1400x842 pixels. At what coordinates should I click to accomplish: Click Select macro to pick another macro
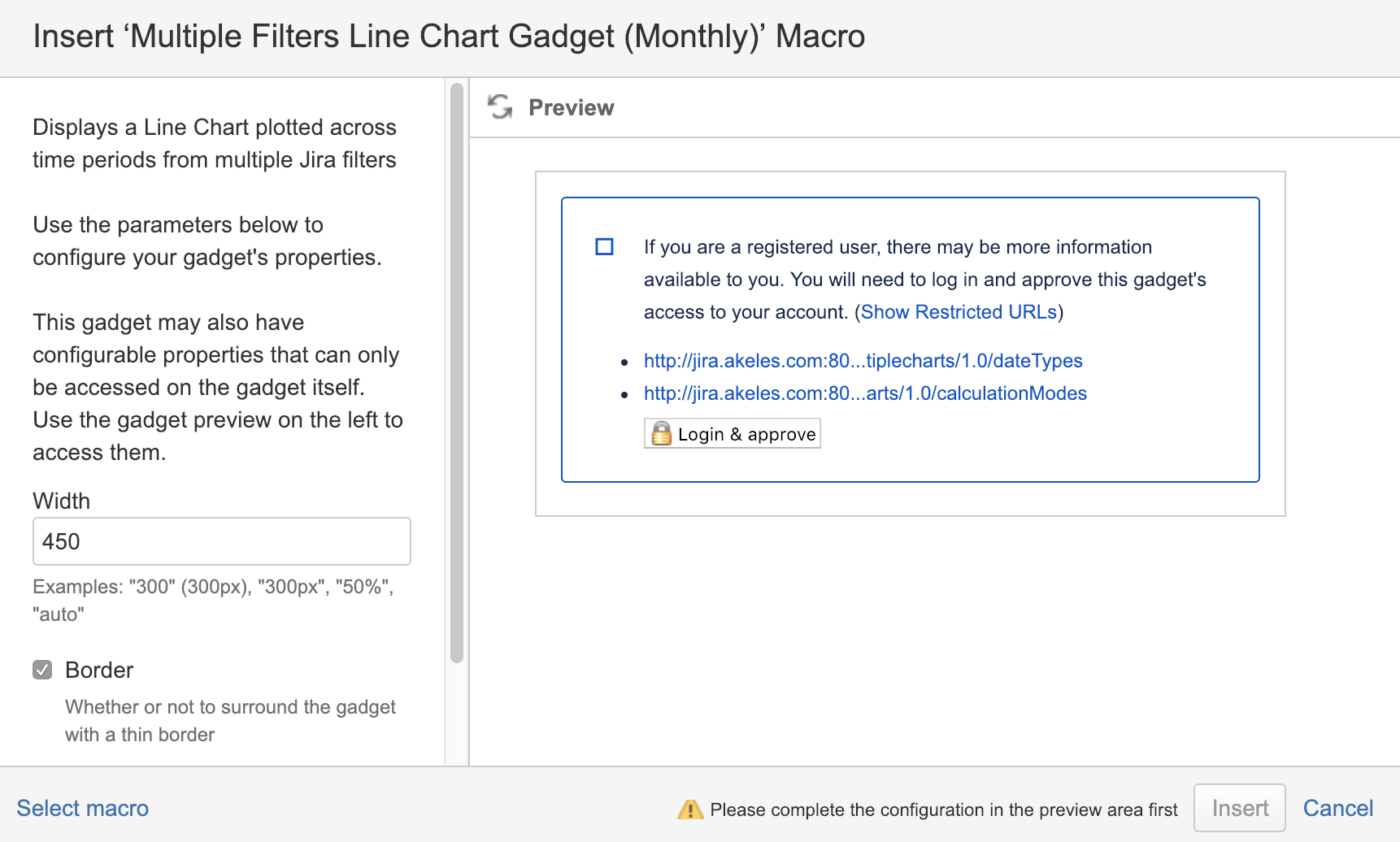(x=82, y=808)
